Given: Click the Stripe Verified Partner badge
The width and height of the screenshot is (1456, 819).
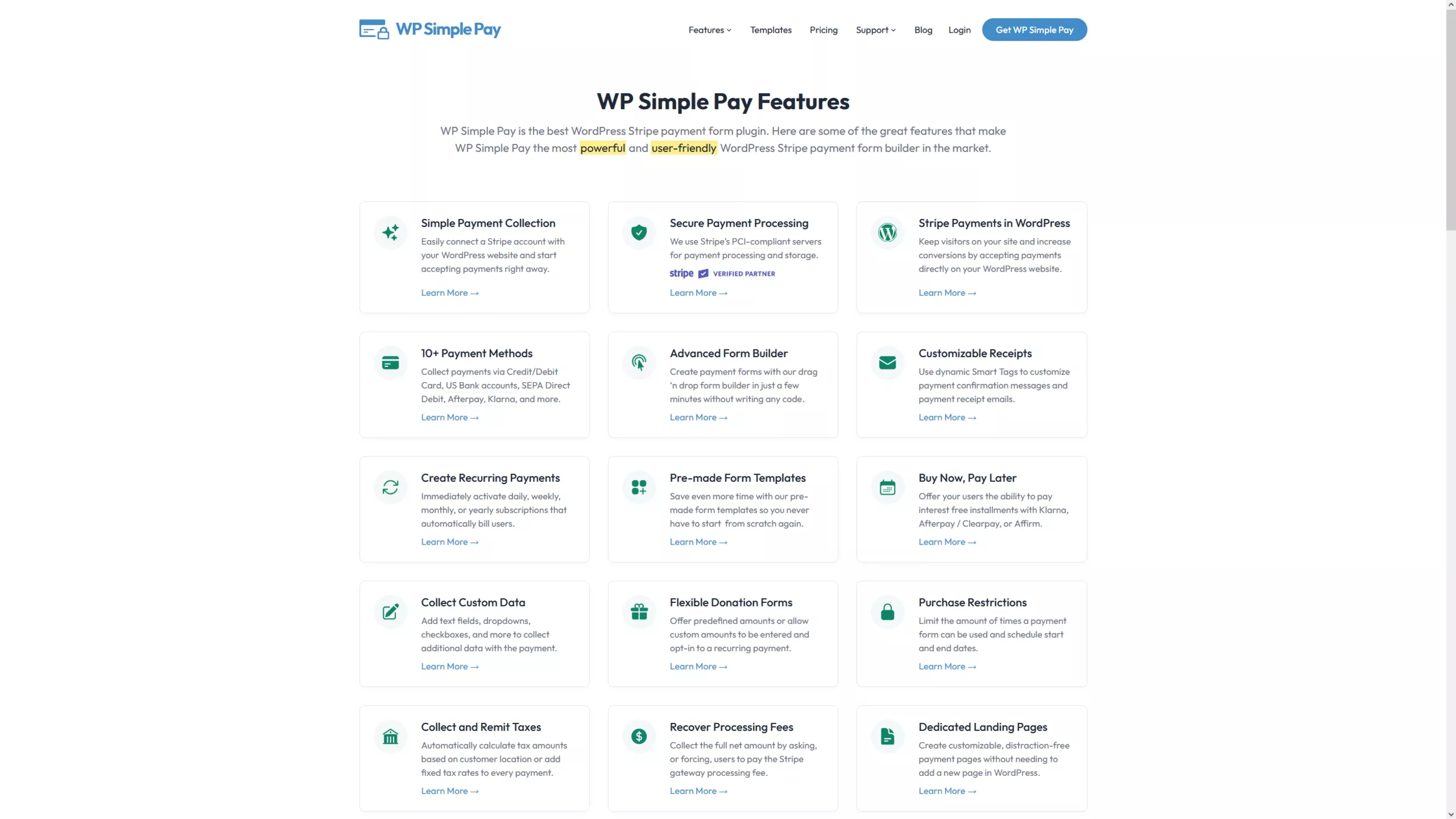Looking at the screenshot, I should tap(723, 273).
